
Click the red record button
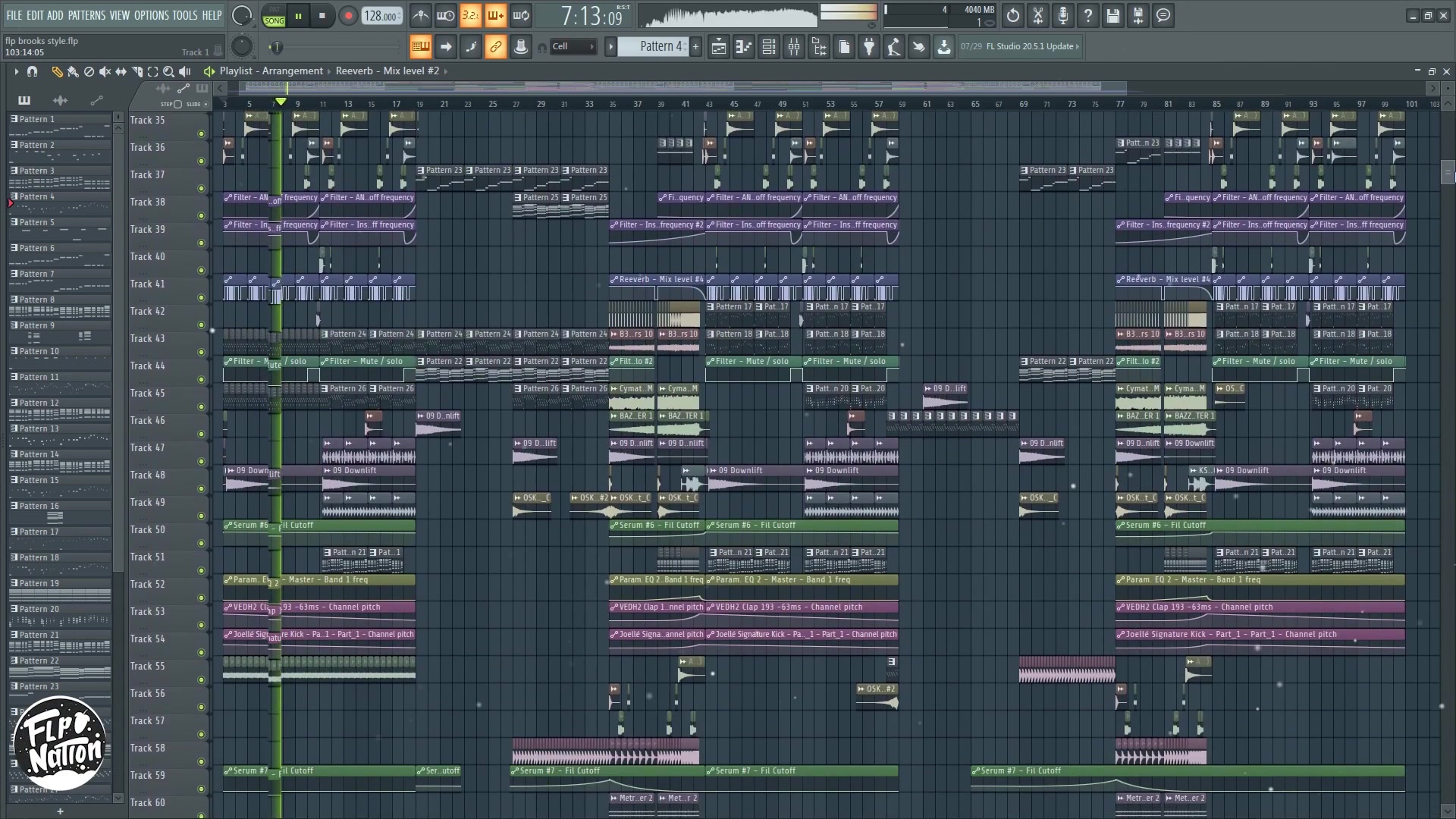pos(348,16)
